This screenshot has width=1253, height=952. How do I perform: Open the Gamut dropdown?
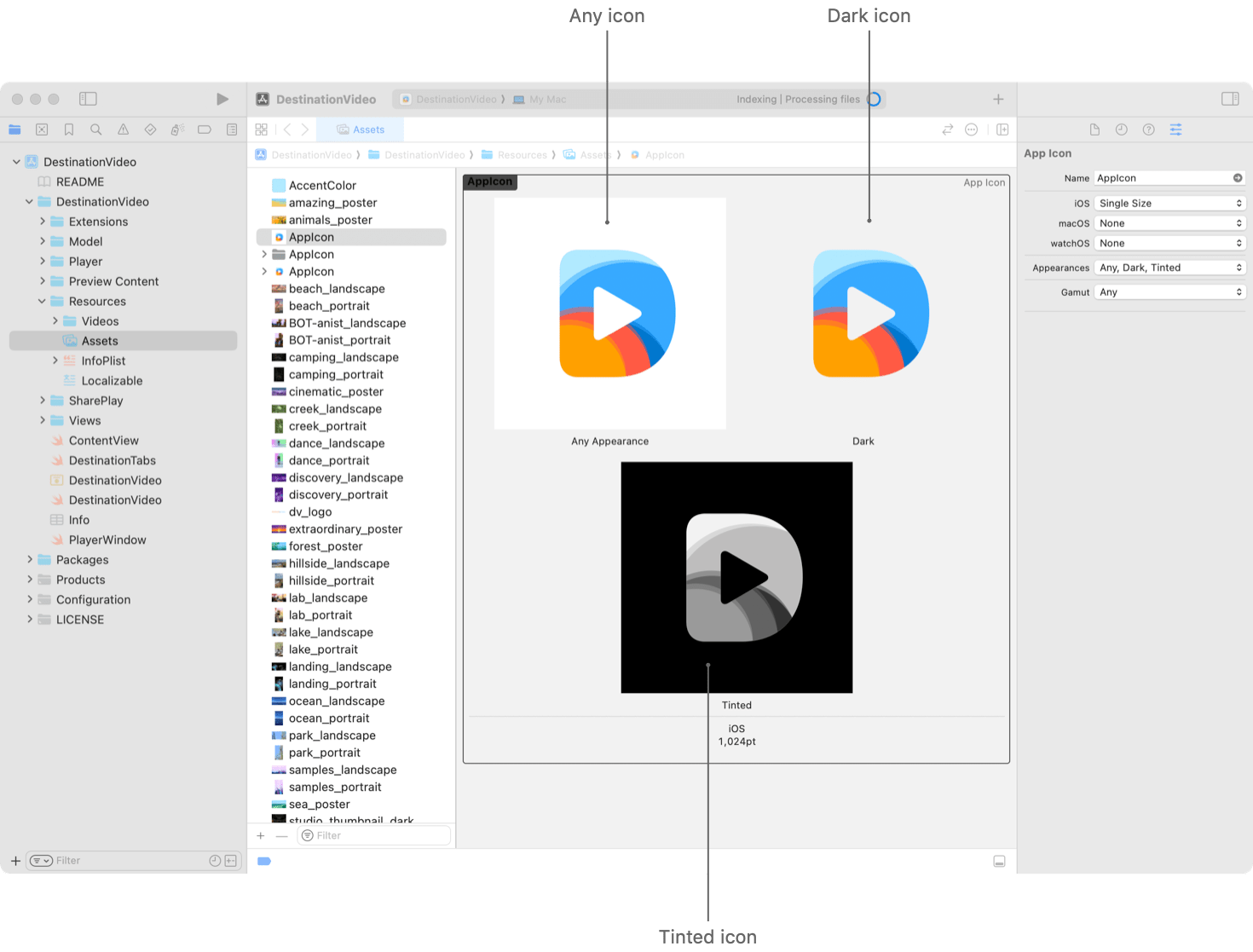(x=1169, y=291)
